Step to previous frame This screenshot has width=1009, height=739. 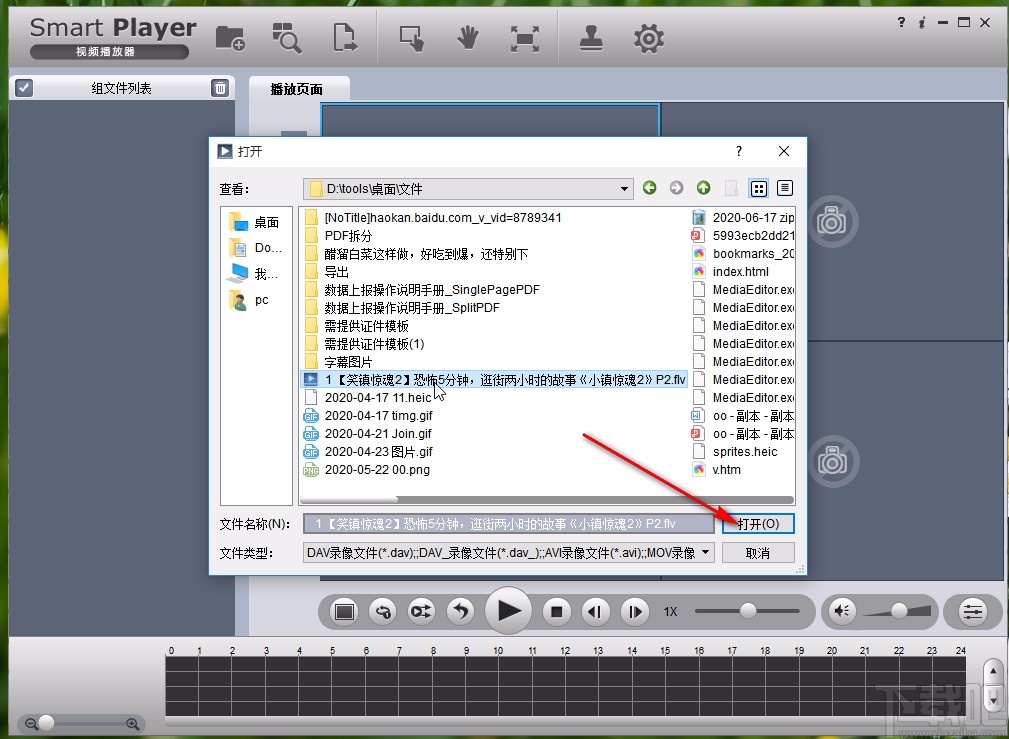pyautogui.click(x=595, y=612)
